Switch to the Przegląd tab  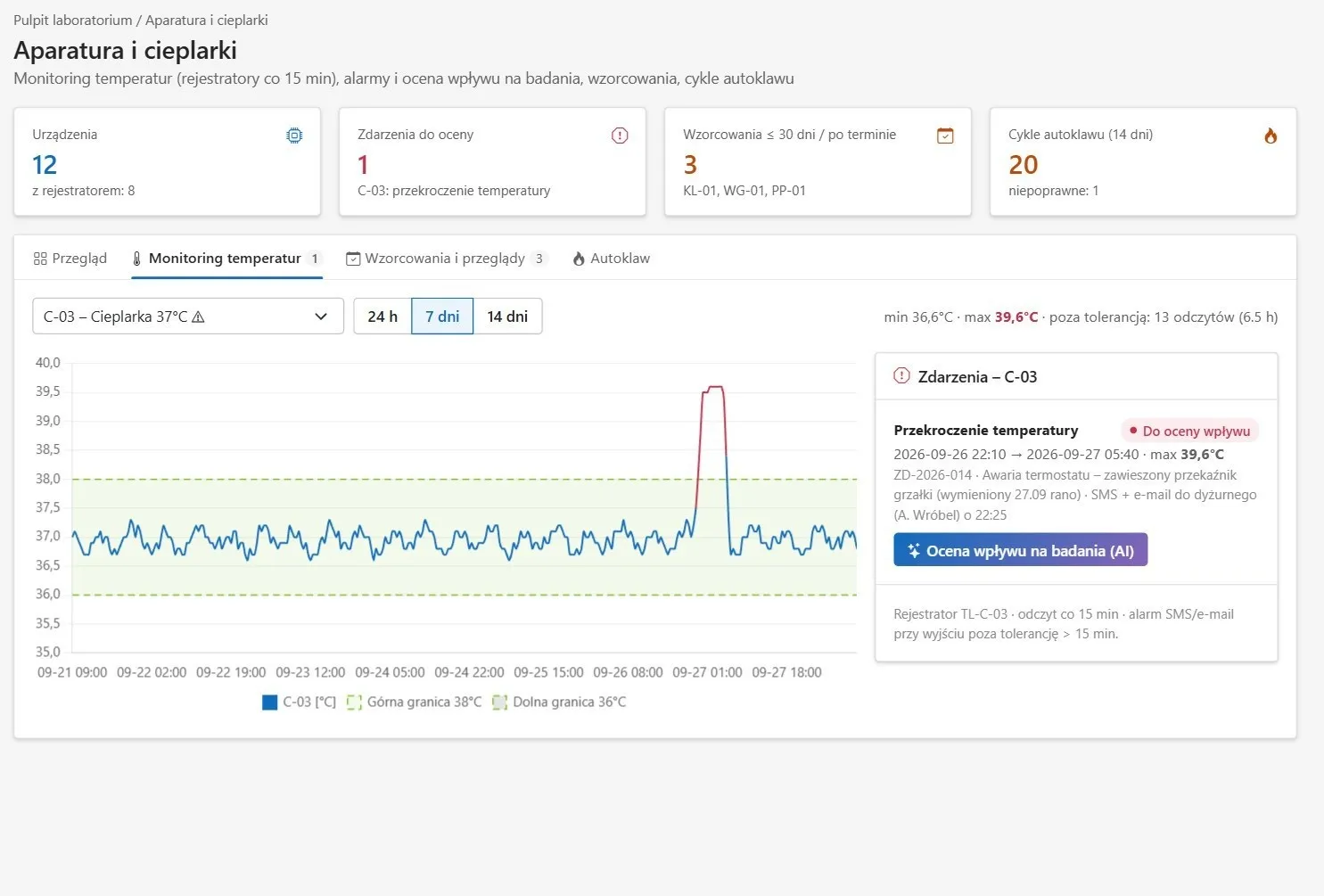70,259
